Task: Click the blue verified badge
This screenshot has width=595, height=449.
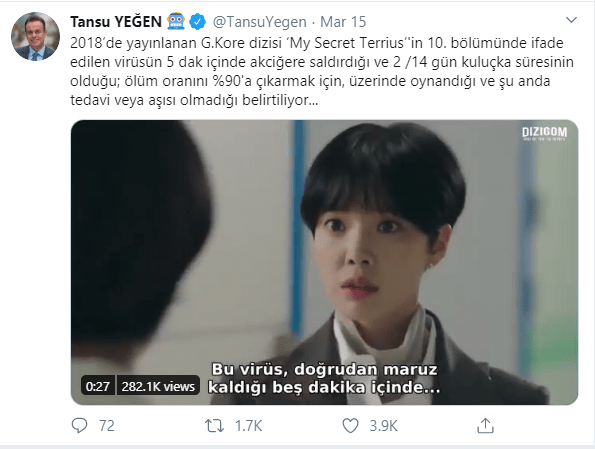Action: click(x=198, y=22)
